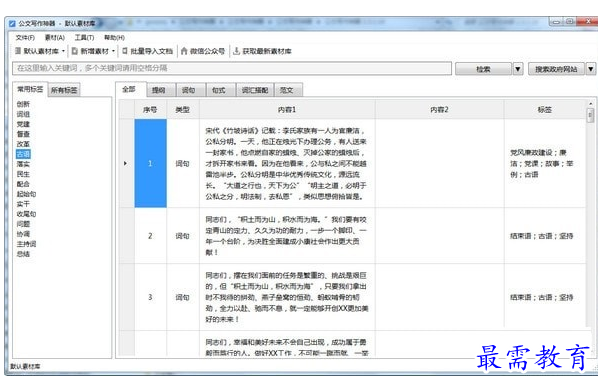Click the 内容1 column header

point(287,109)
